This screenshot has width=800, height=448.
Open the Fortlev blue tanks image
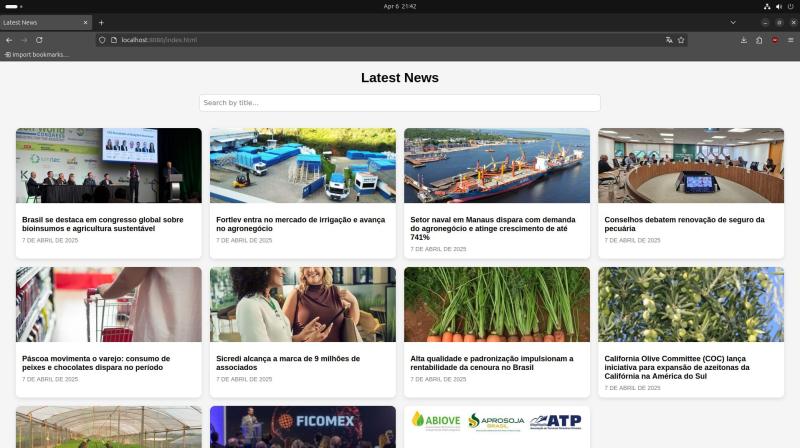click(x=303, y=165)
